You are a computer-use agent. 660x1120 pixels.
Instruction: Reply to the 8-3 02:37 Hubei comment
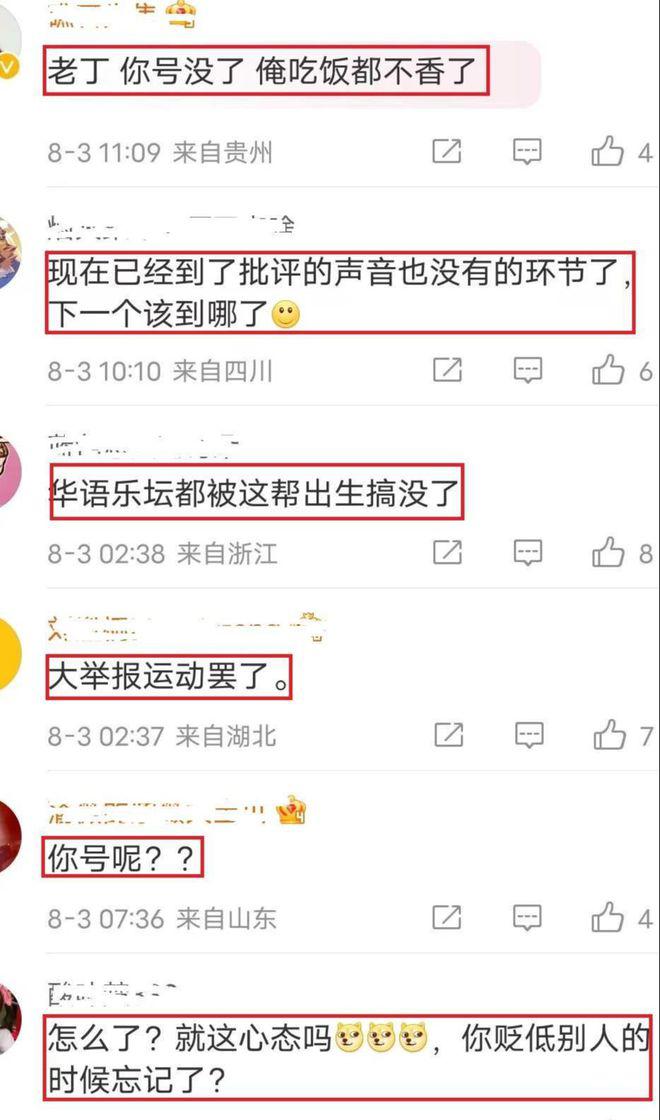tap(529, 735)
